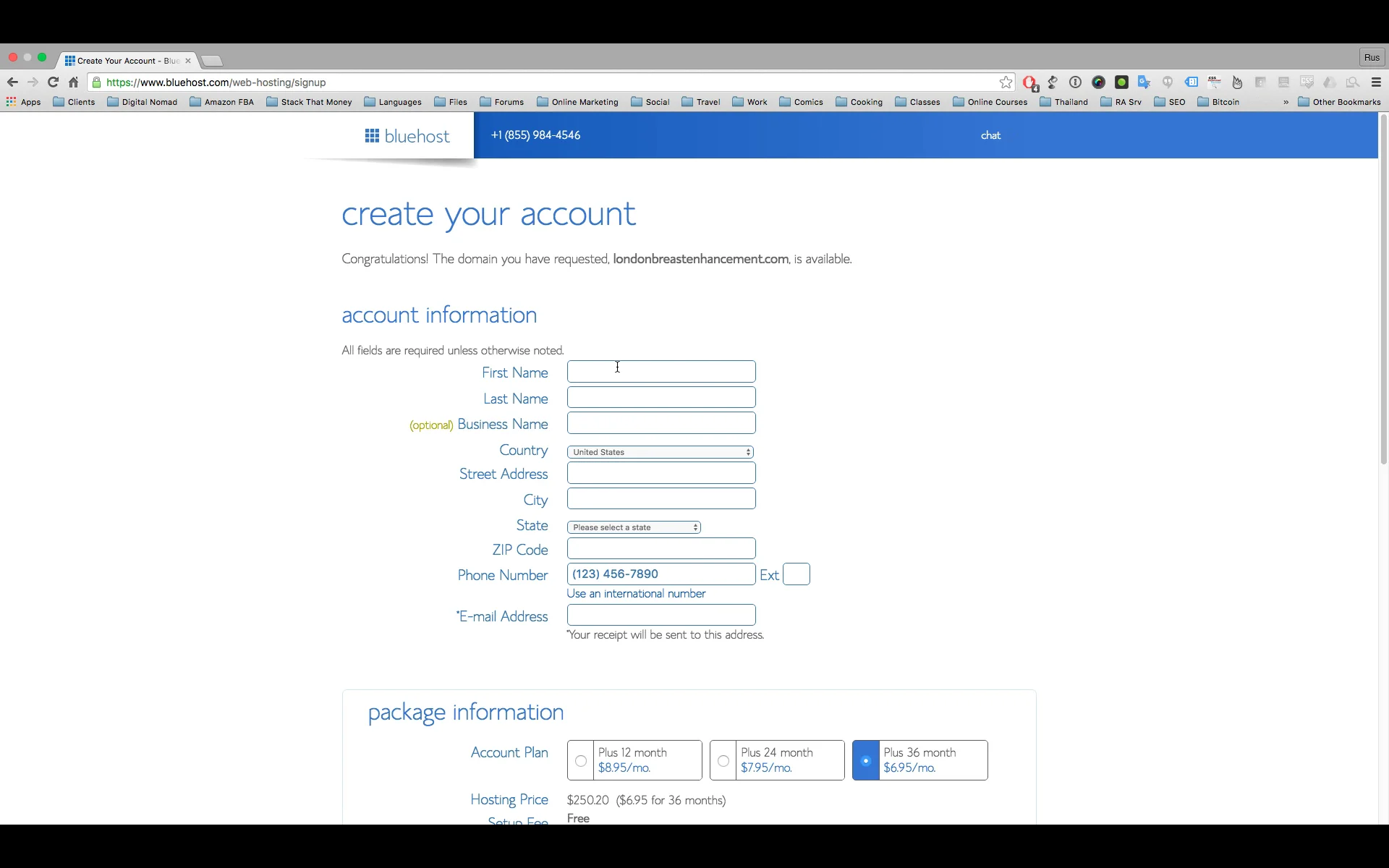Screen dimensions: 1389x868
Task: Click the Google Hangouts extension icon
Action: click(x=1168, y=82)
